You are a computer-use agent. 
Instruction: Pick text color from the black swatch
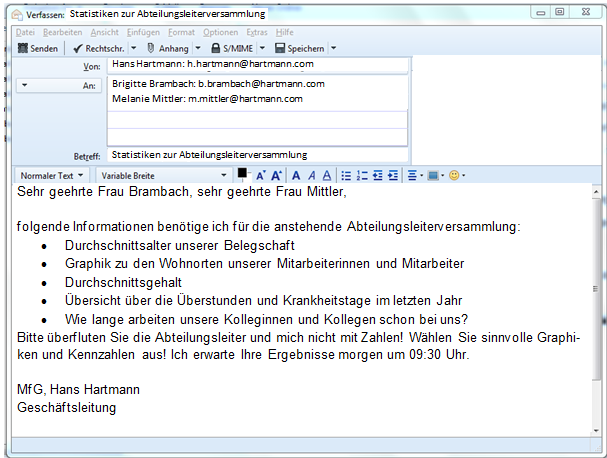point(241,173)
